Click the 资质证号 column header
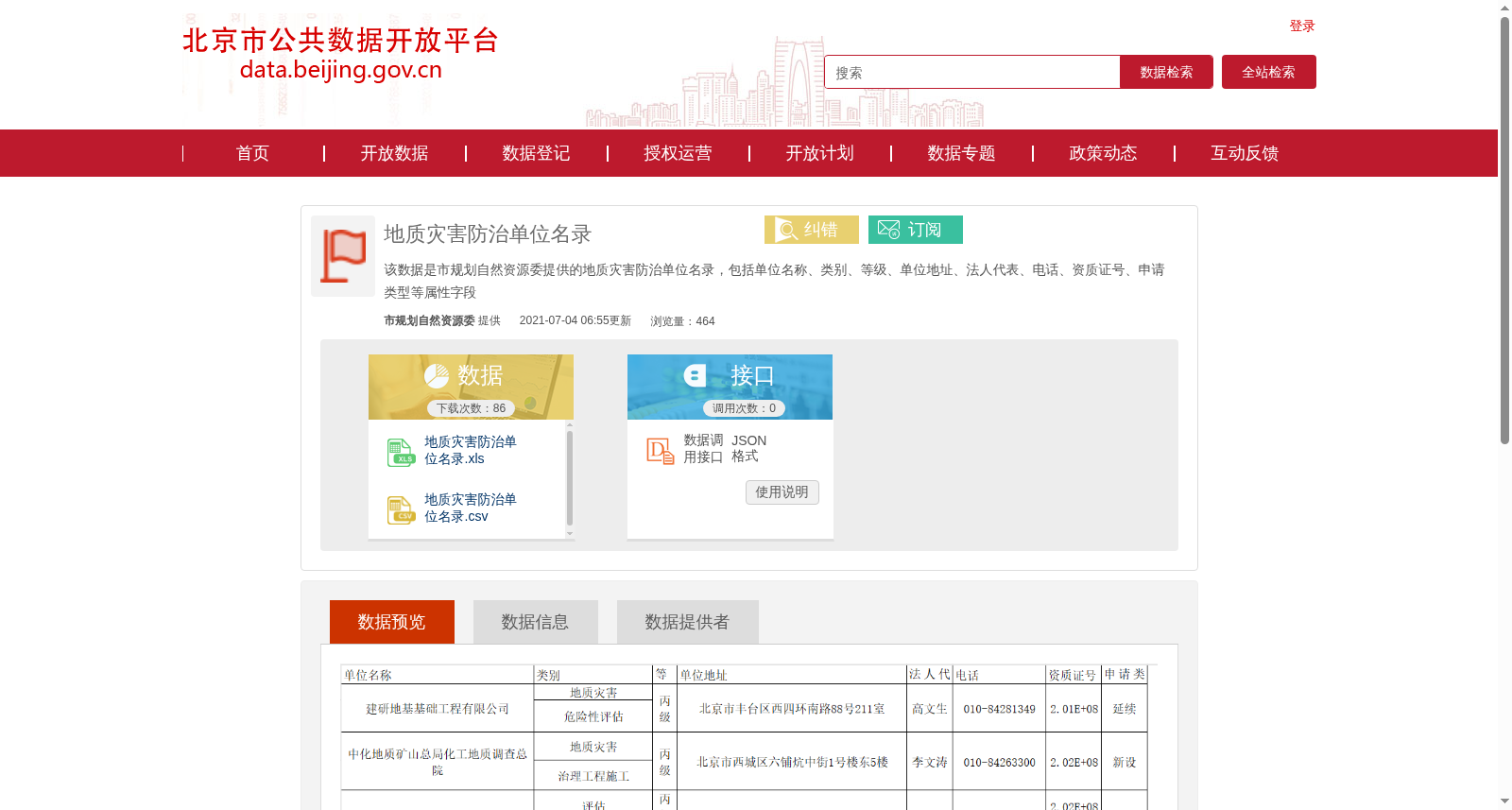The image size is (1512, 810). [x=1073, y=675]
